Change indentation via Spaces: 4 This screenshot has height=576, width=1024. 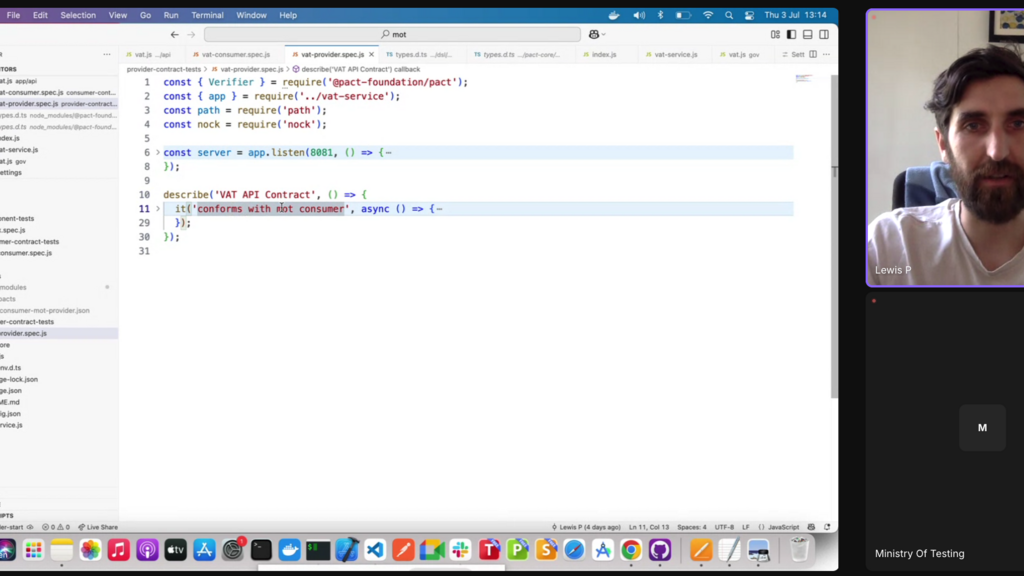[692, 527]
